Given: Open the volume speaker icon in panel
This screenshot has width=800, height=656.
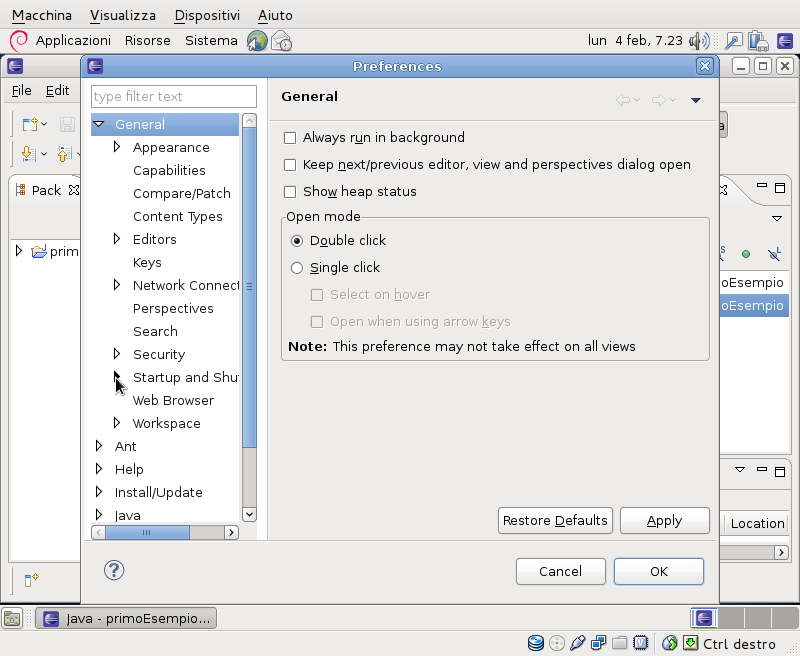Looking at the screenshot, I should coord(699,41).
